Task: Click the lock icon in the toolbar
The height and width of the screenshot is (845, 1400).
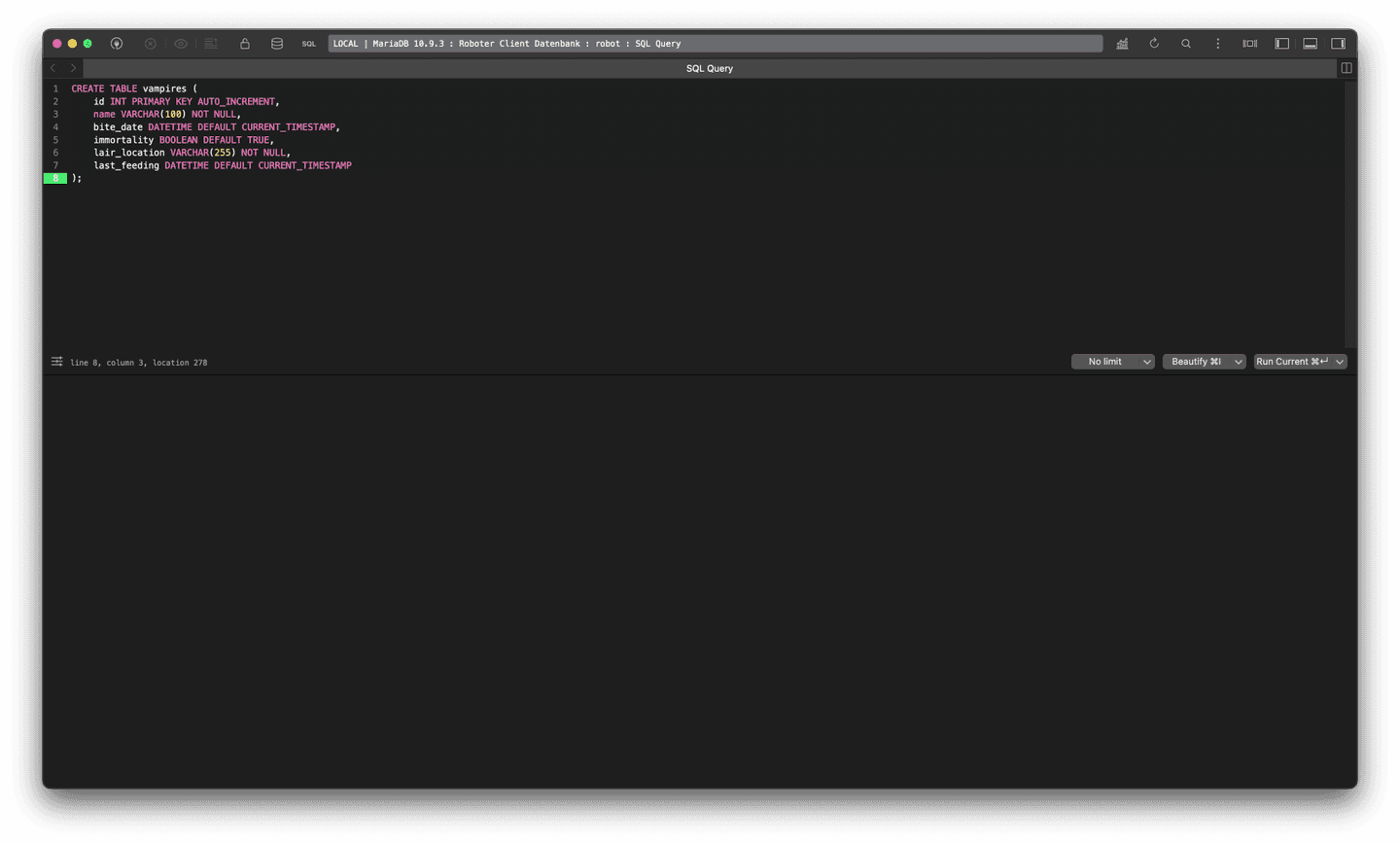Action: tap(244, 43)
